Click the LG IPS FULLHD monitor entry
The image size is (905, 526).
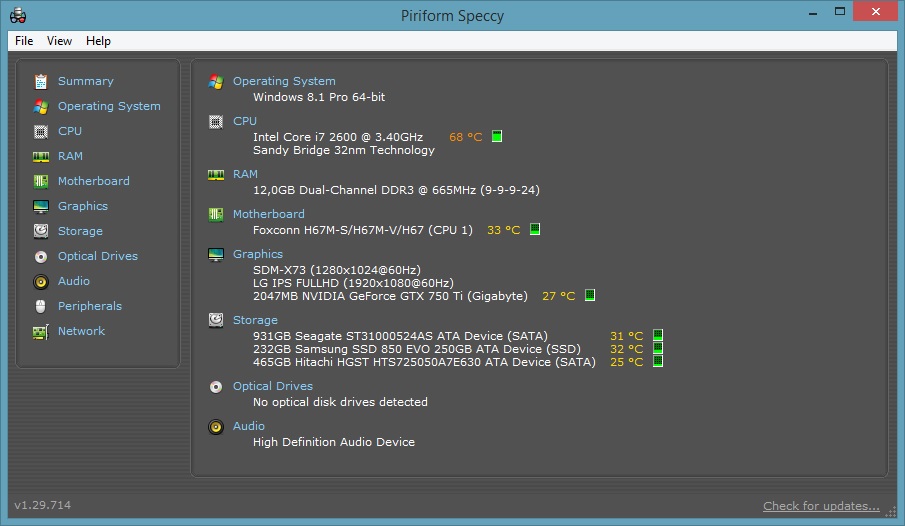(x=353, y=283)
